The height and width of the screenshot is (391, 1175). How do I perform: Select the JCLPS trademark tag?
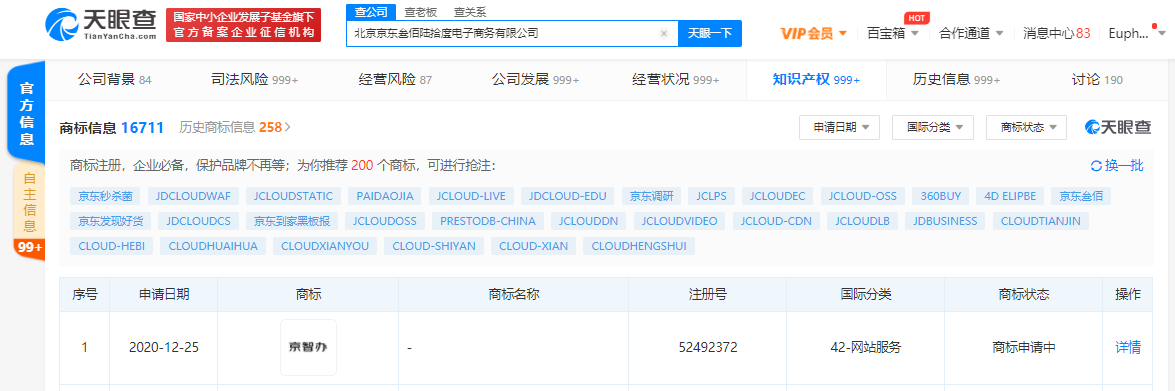pos(712,196)
